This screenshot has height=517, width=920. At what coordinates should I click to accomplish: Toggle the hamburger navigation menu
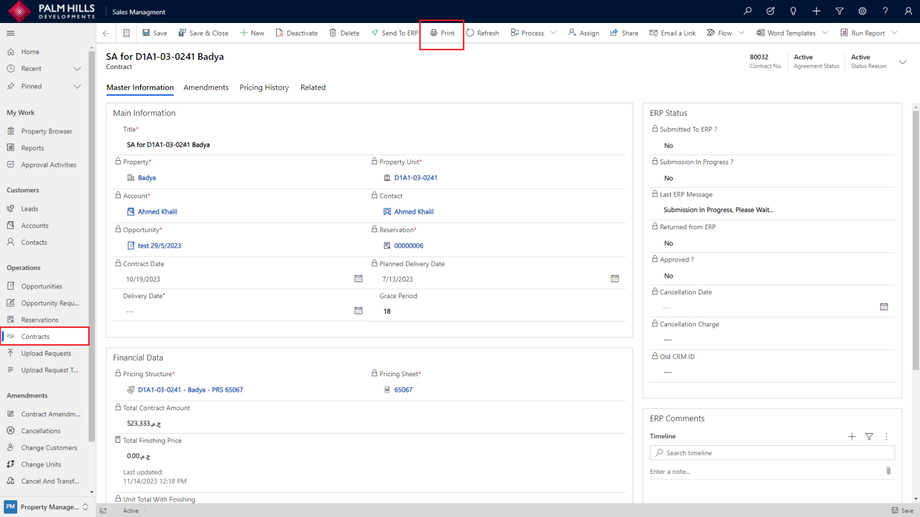point(11,33)
